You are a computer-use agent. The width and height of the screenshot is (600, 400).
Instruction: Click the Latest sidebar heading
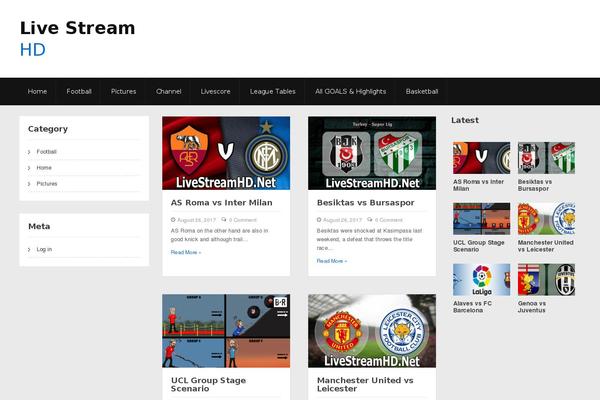[465, 120]
